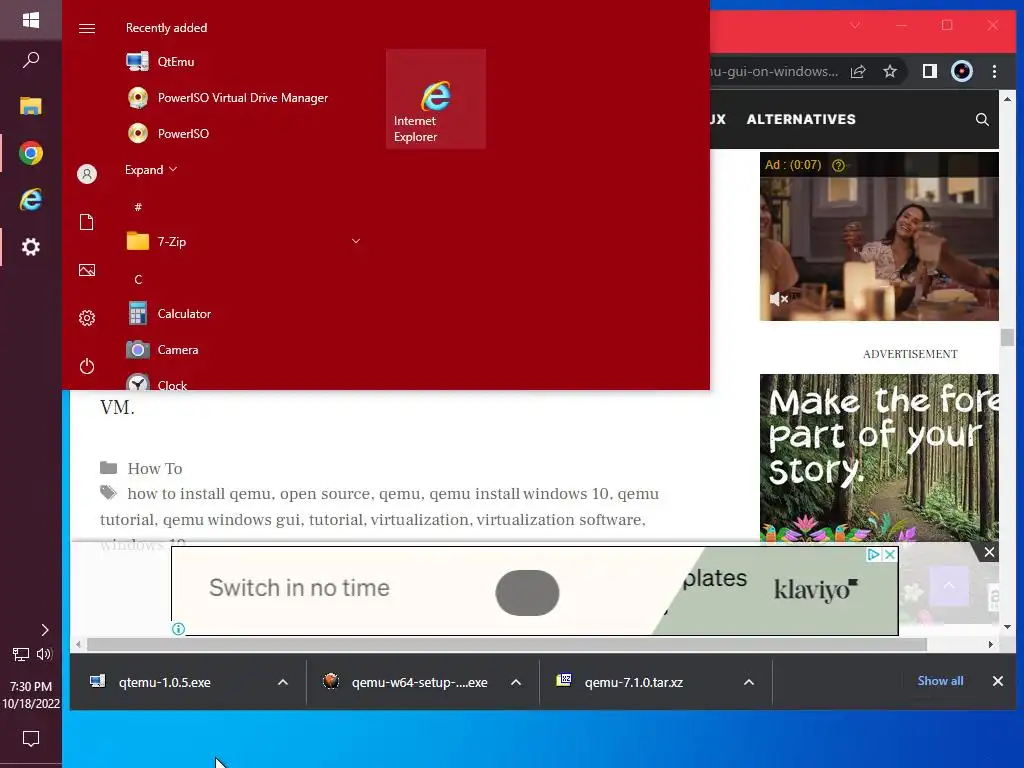The width and height of the screenshot is (1024, 768).
Task: Open the Settings gear on the taskbar
Action: (31, 247)
